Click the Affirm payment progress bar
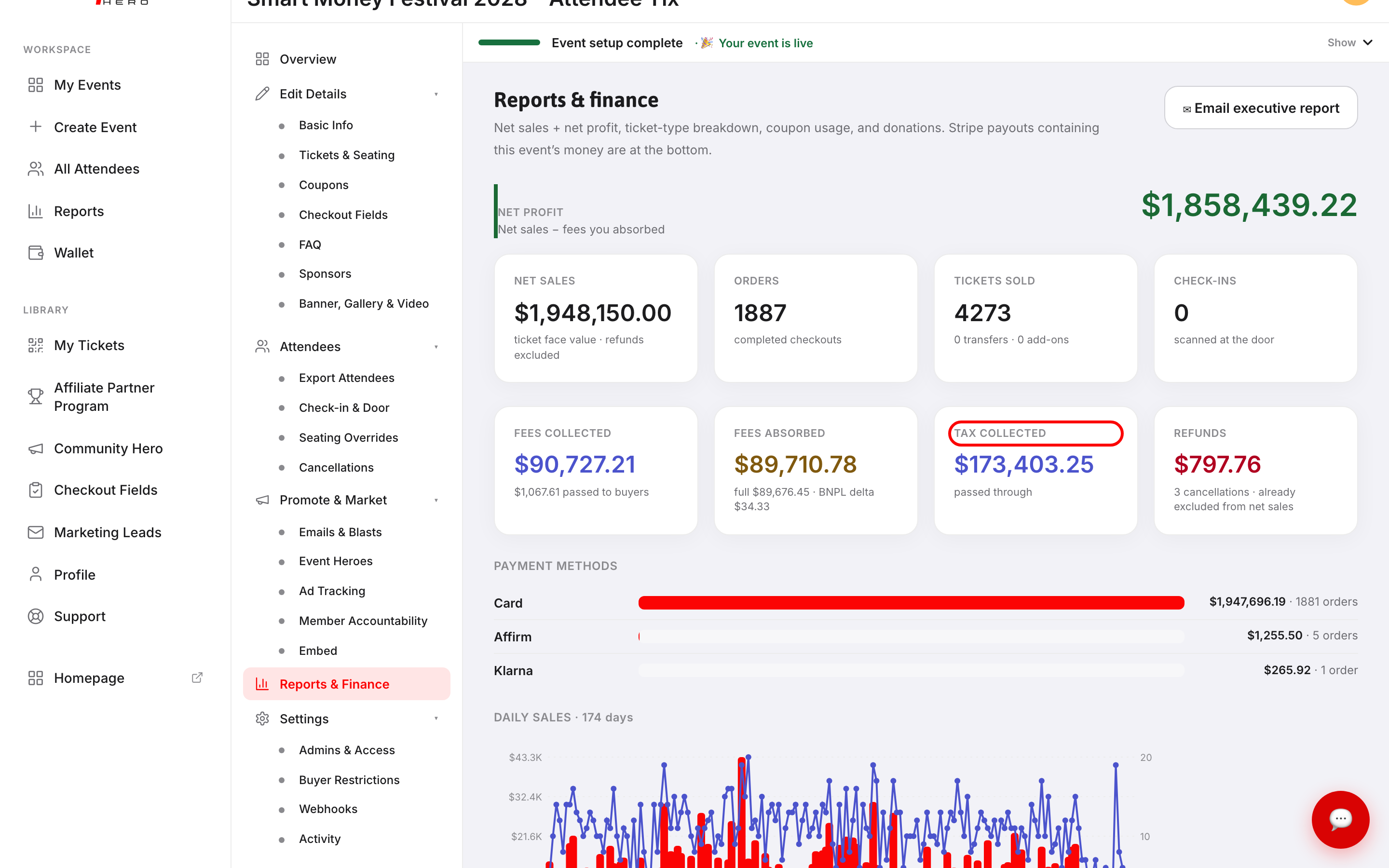 (x=911, y=636)
